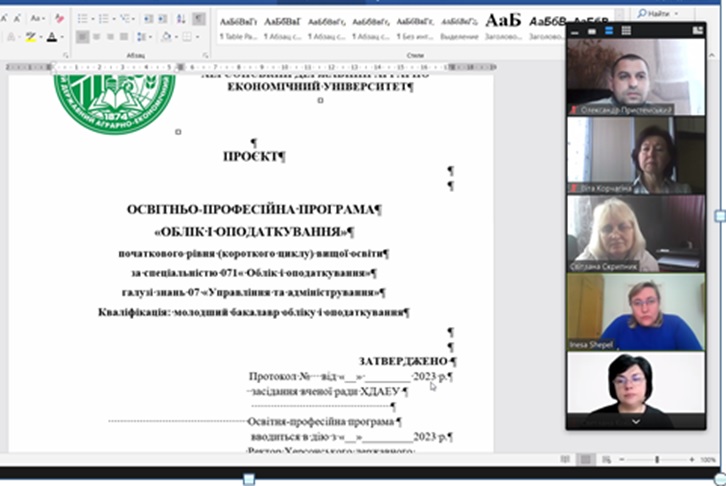
Task: Collapse the ribbon with up chevron
Action: coord(711,55)
